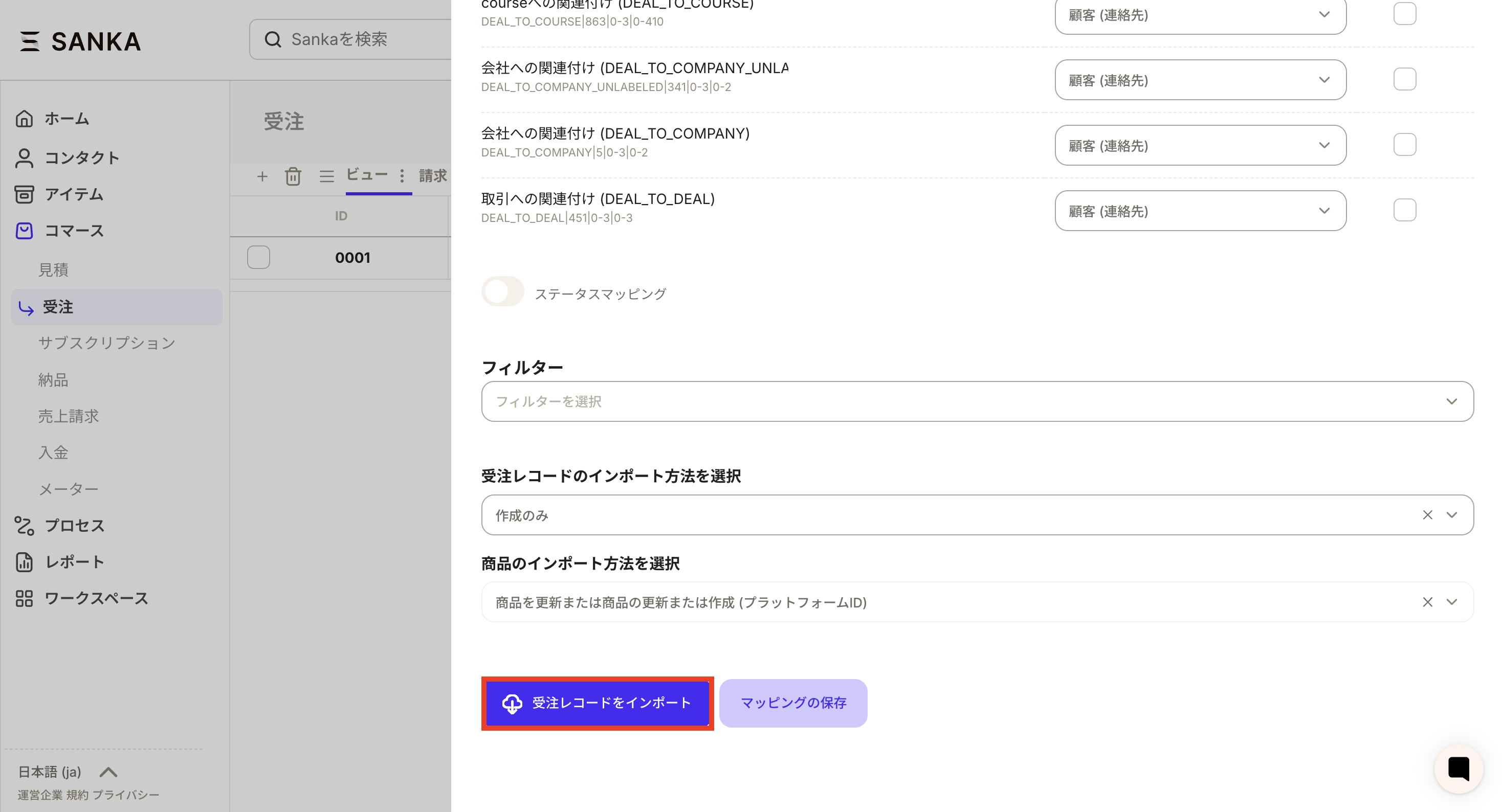Go to 入金 in the sidebar
Screen dimensions: 1502x812
click(54, 453)
